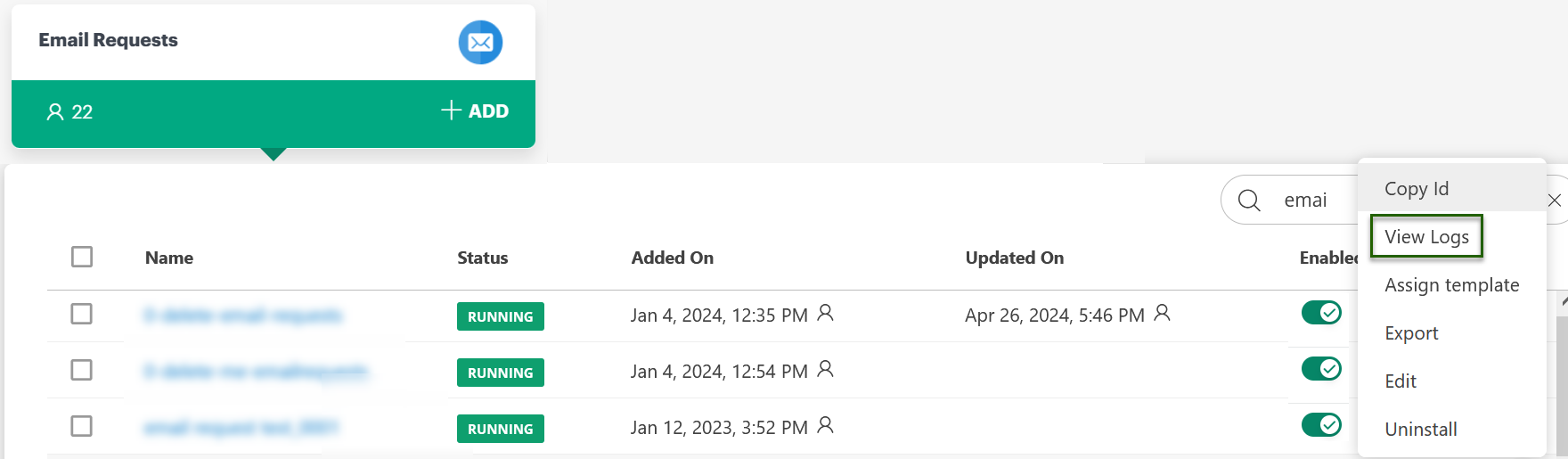Clear the search with the X icon

click(x=1555, y=201)
